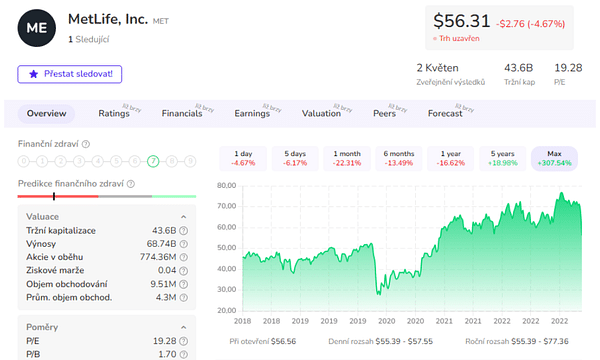Switch to the Financials tab
The width and height of the screenshot is (600, 360).
(x=182, y=114)
